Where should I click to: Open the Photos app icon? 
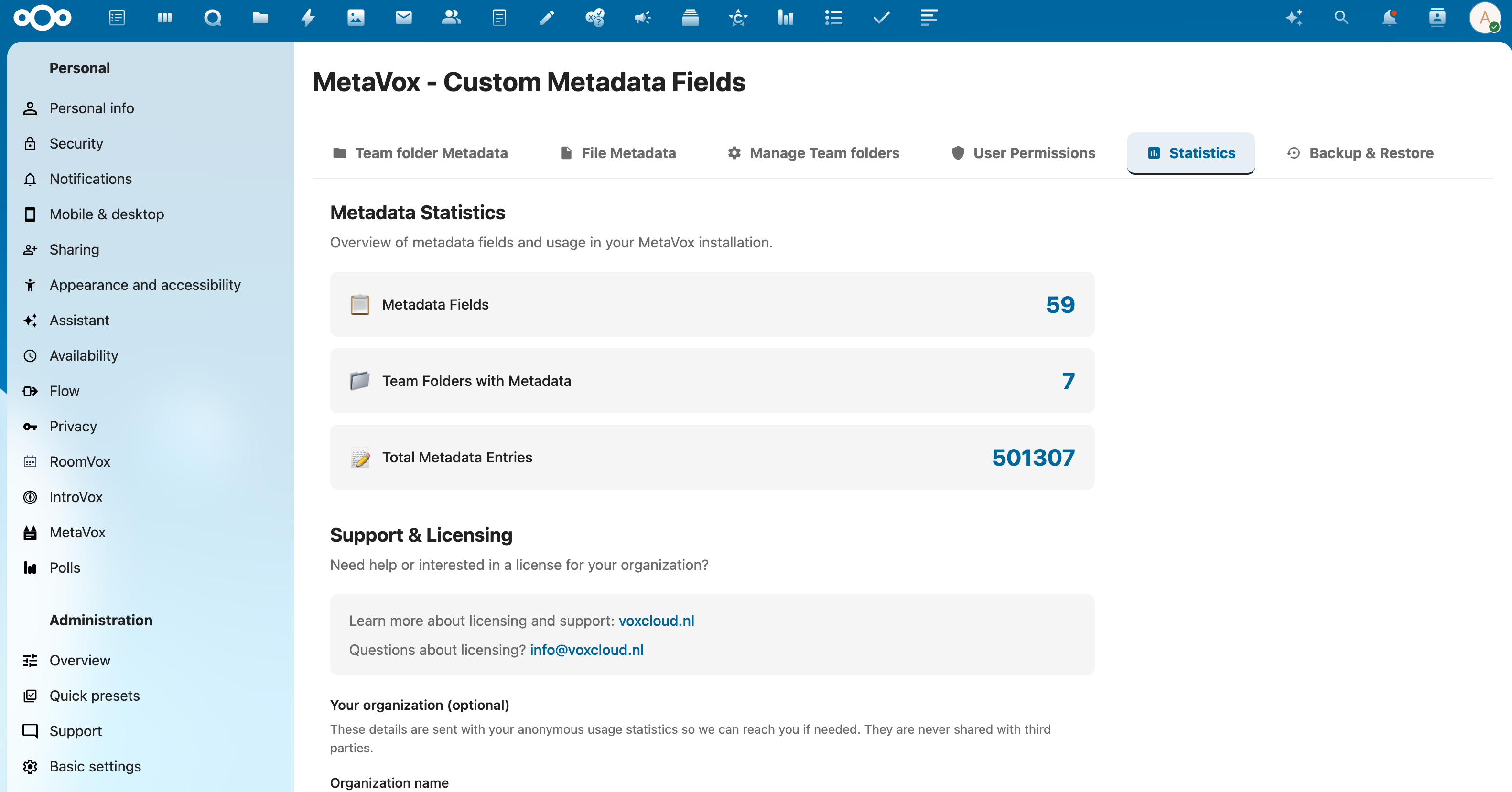point(356,18)
